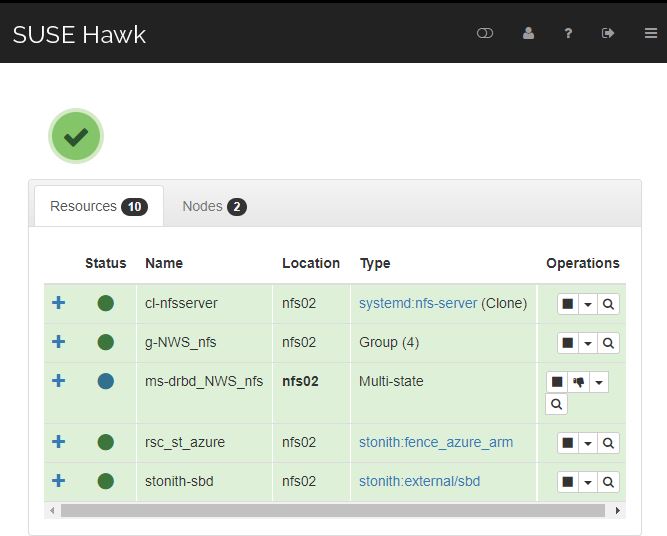Stop the rsc_st_azure resource
Screen dimensions: 667x536
point(568,443)
